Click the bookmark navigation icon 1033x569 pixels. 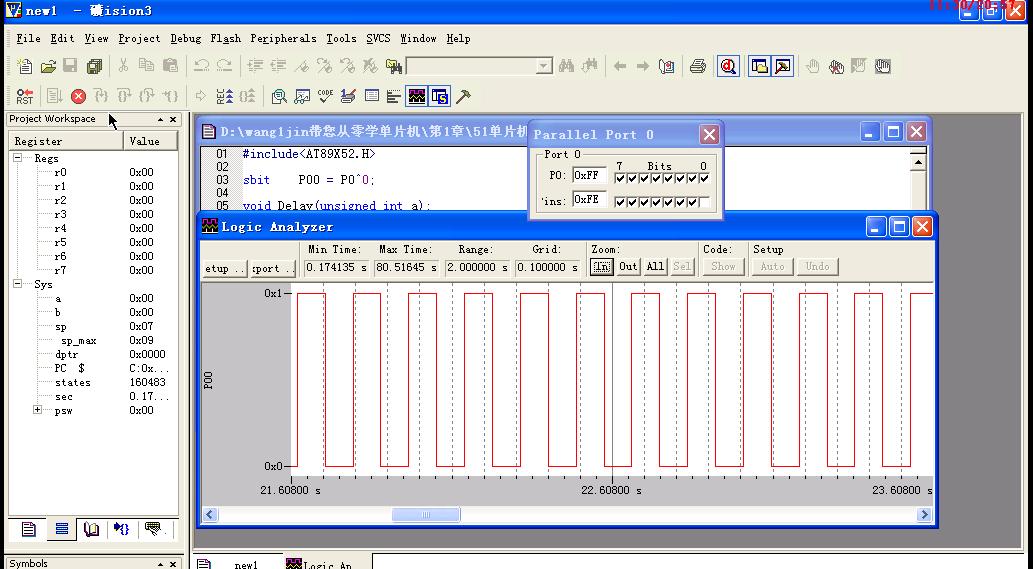[x=667, y=66]
